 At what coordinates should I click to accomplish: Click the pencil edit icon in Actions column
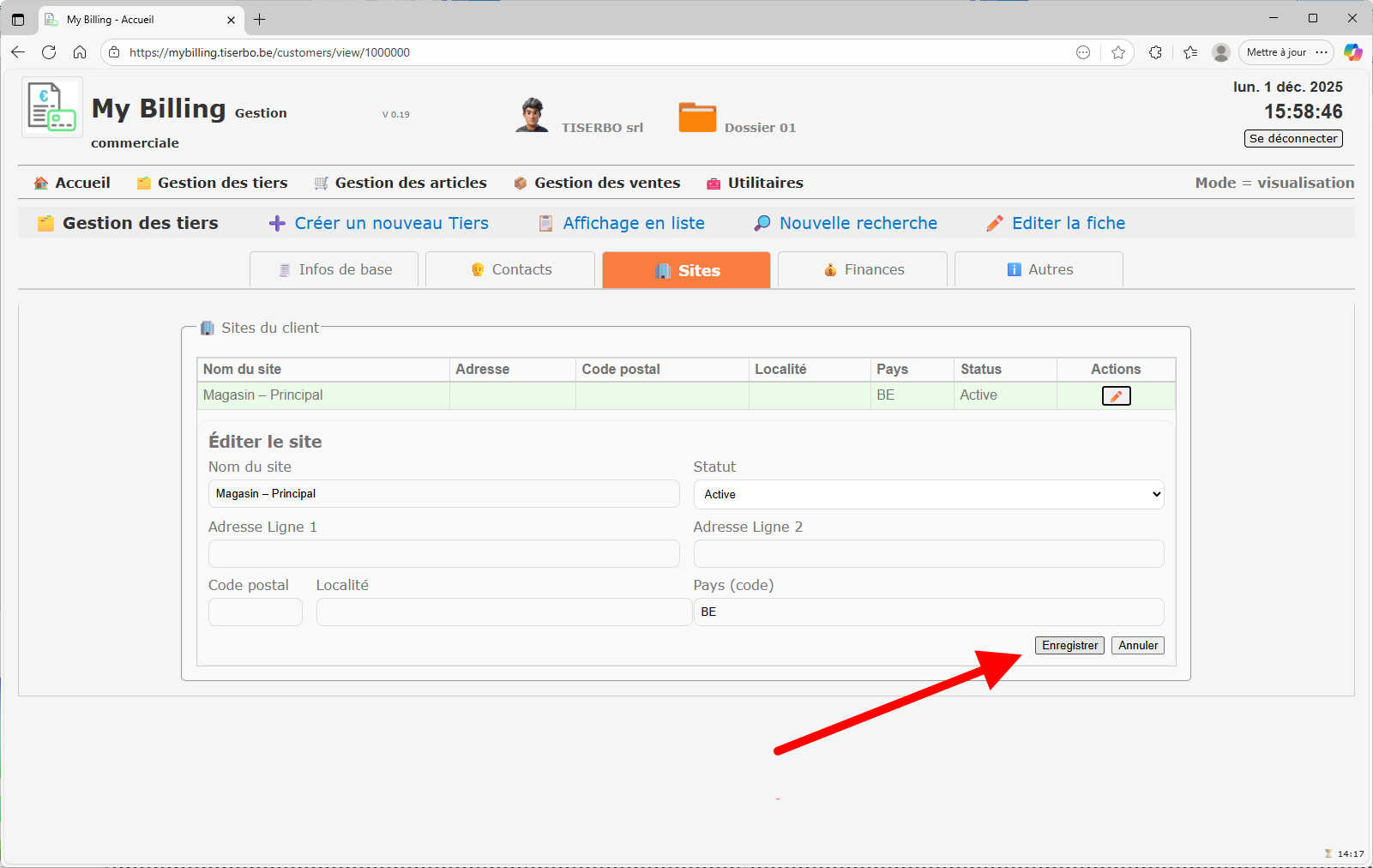(x=1116, y=395)
